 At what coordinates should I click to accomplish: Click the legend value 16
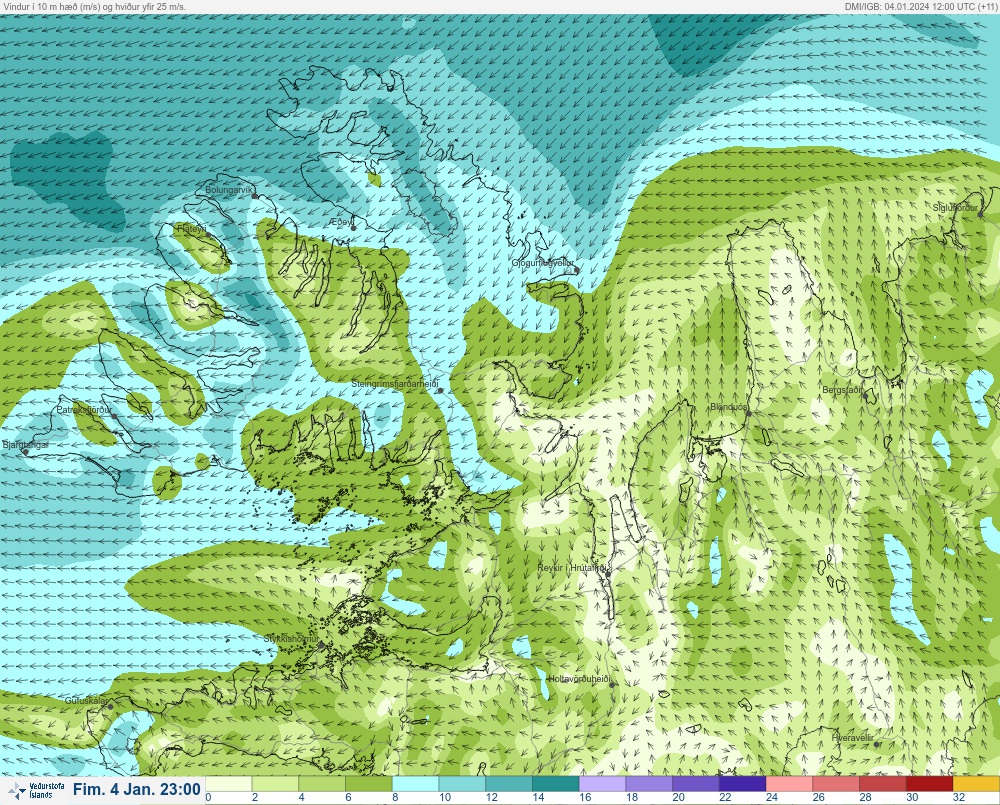[x=585, y=797]
